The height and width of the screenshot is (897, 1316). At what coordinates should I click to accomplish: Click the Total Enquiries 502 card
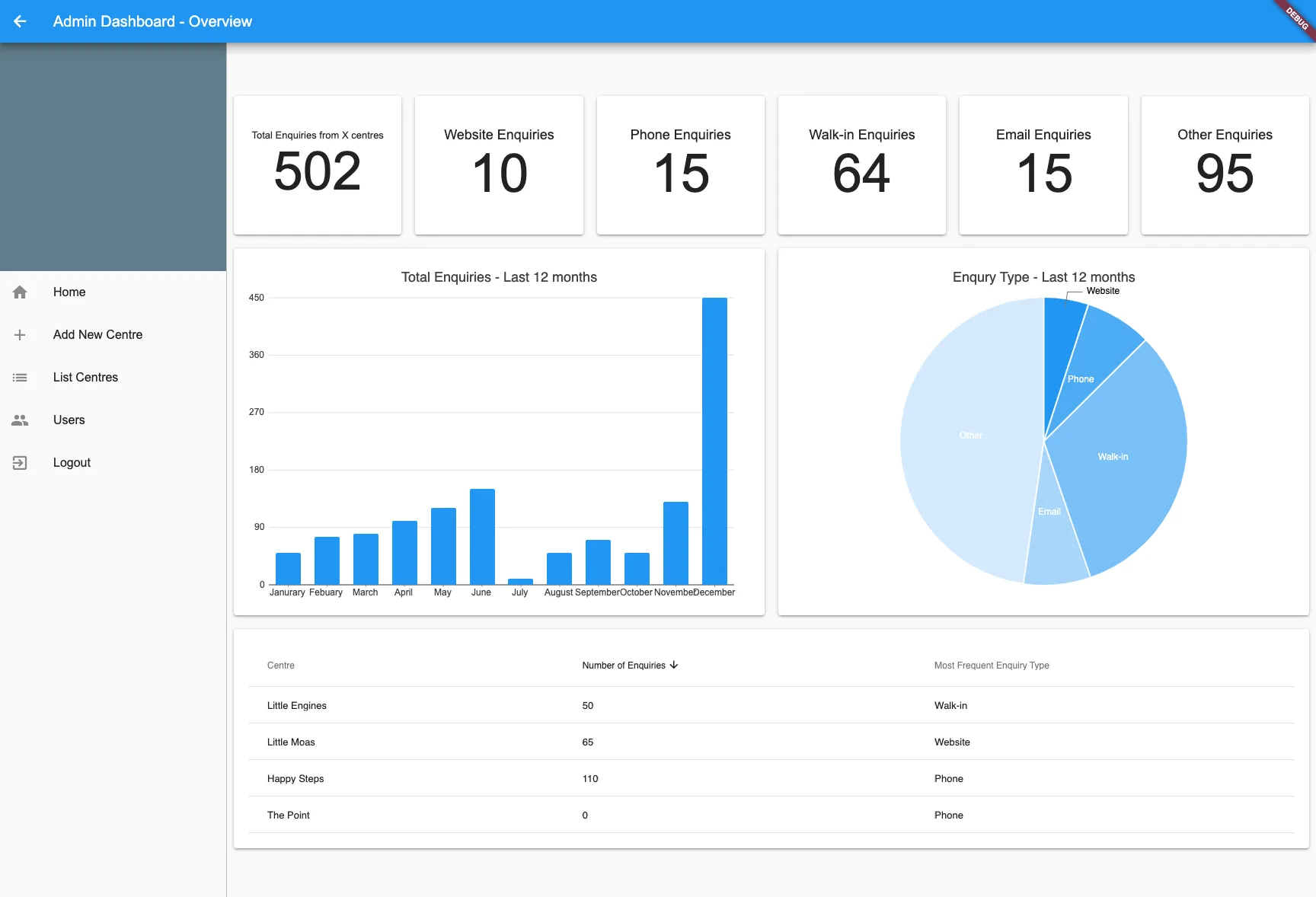click(x=318, y=165)
